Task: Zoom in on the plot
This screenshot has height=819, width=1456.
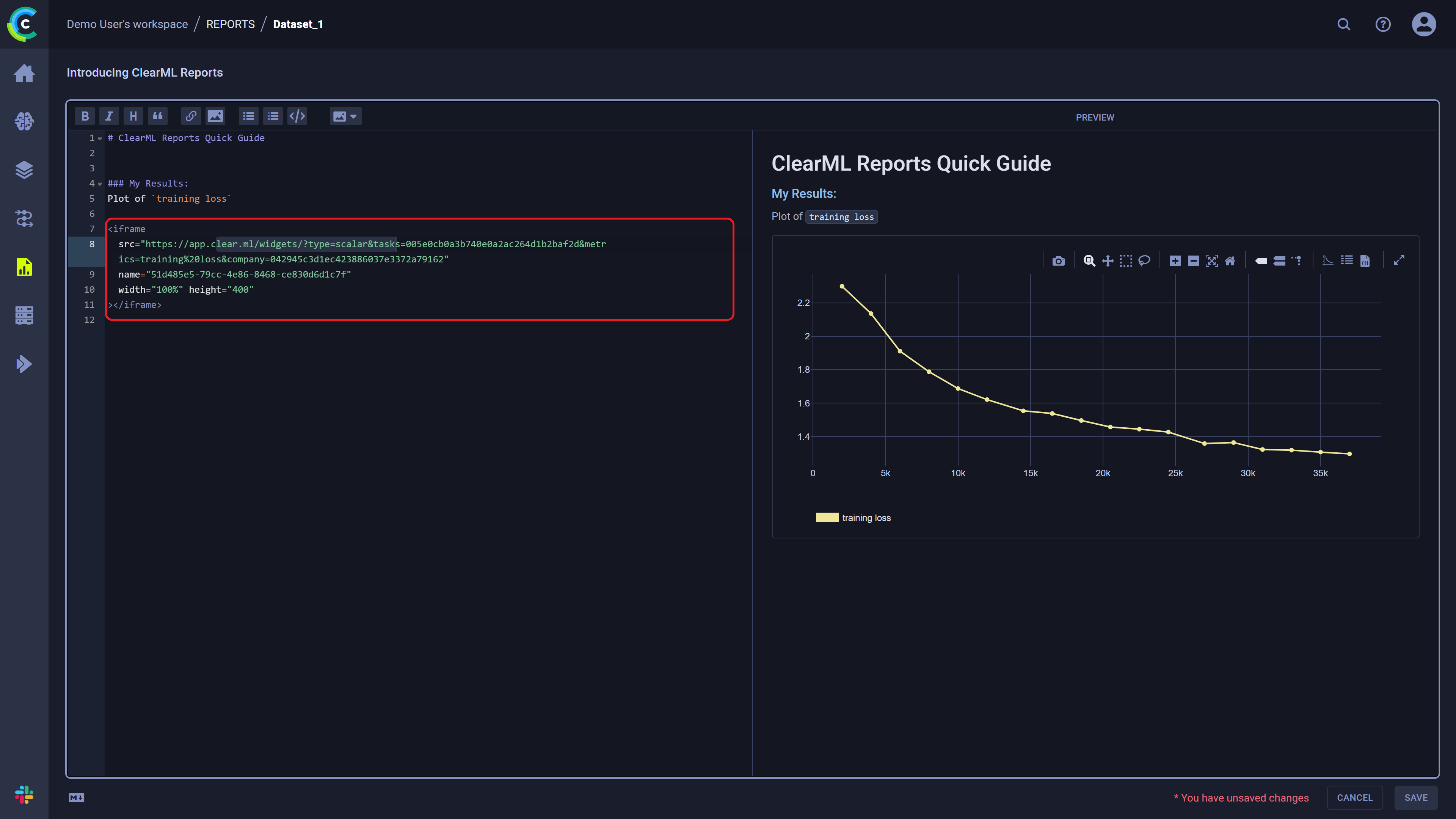Action: coord(1175,260)
